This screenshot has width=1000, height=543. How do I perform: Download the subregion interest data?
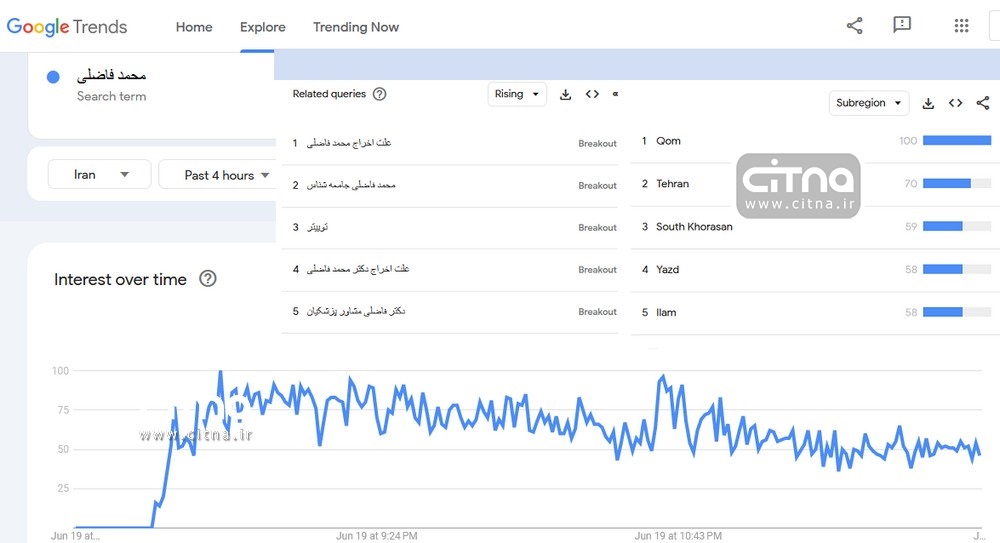pyautogui.click(x=928, y=103)
